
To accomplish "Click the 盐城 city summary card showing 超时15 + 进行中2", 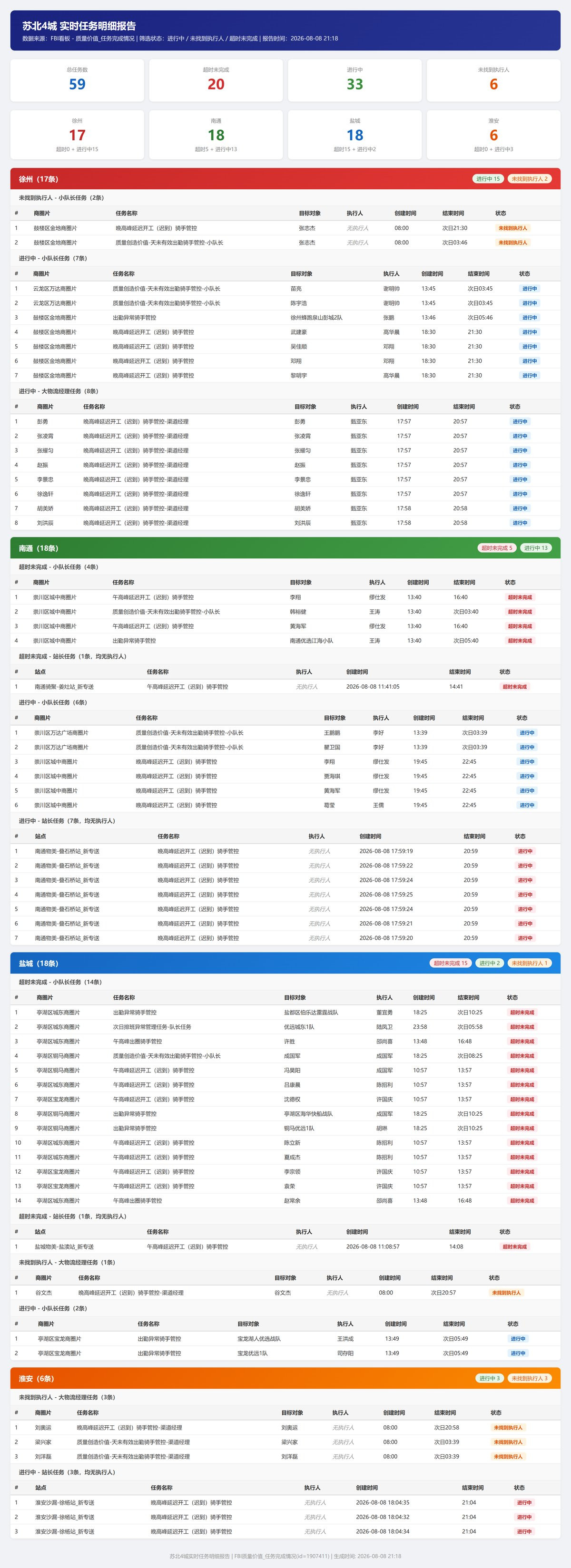I will click(355, 135).
